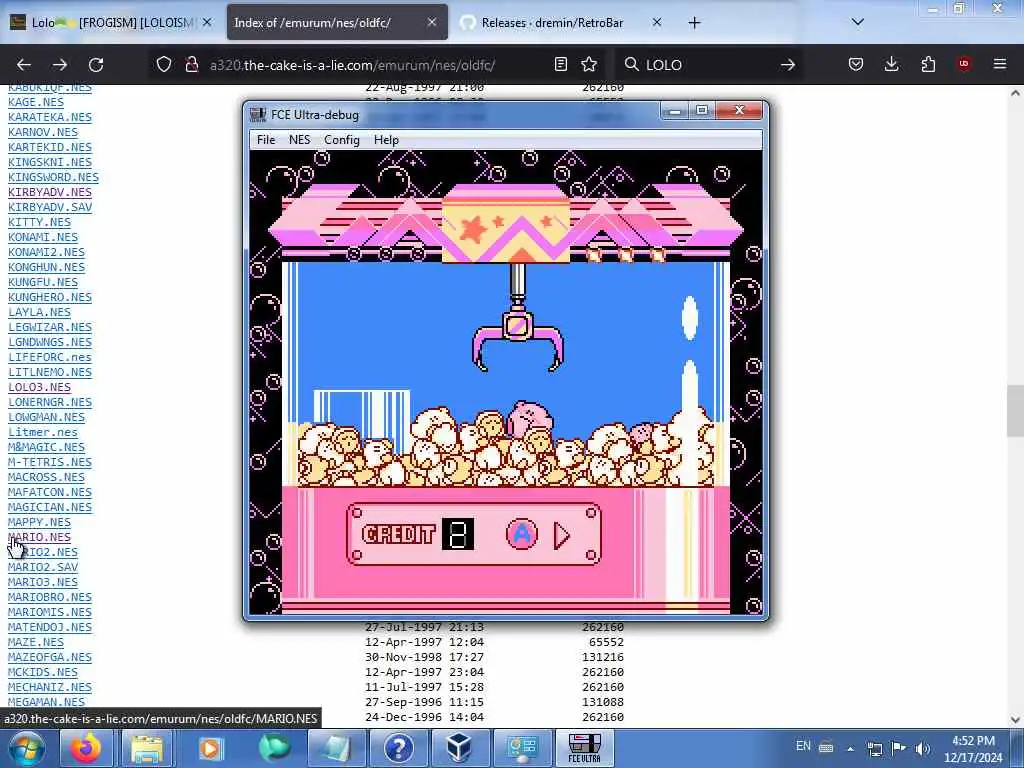
Task: Click the FCE Ultra taskbar button
Action: click(584, 748)
